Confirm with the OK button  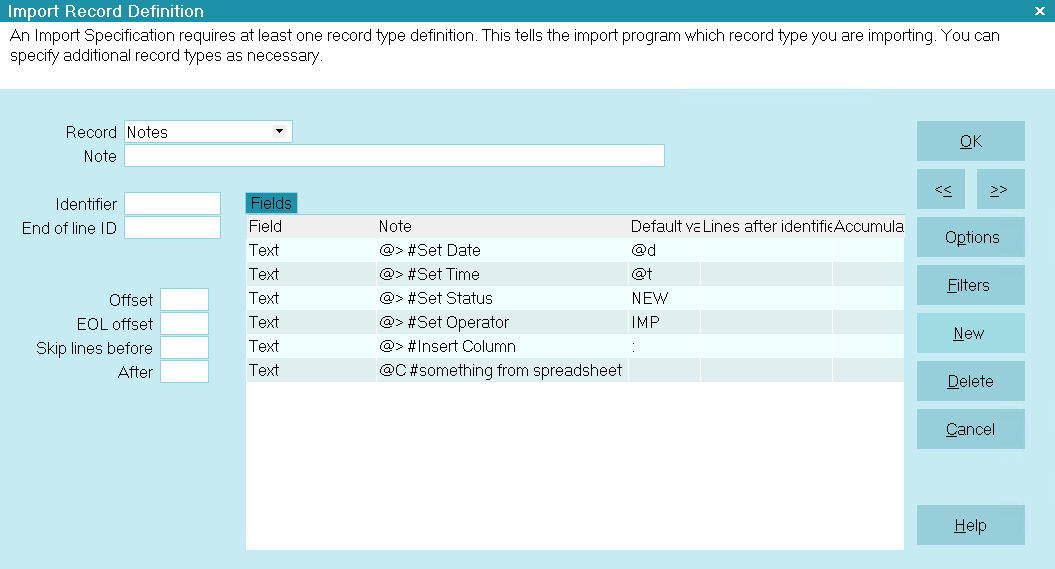pos(970,141)
